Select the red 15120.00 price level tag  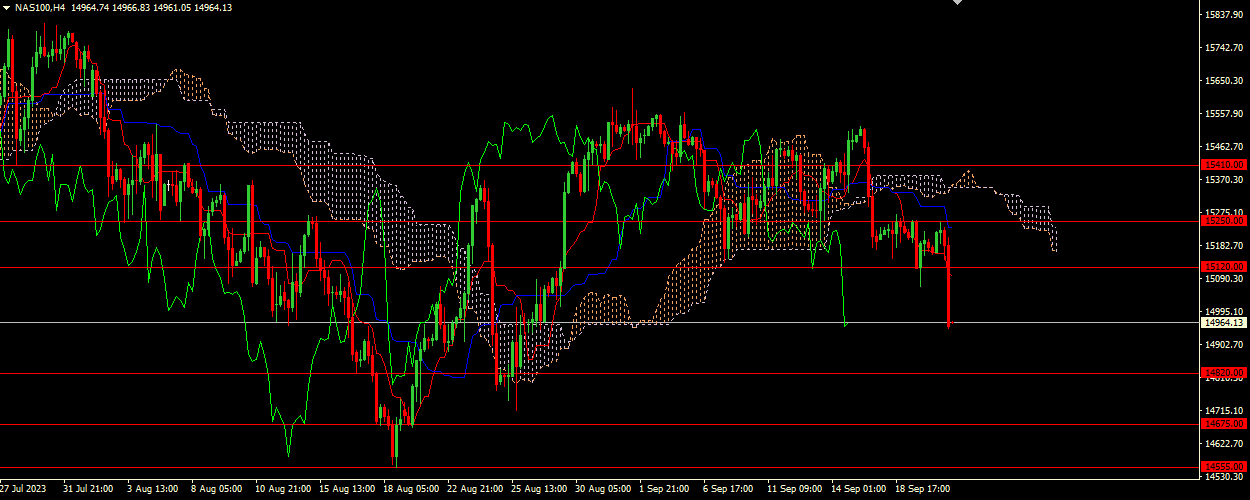point(1224,267)
